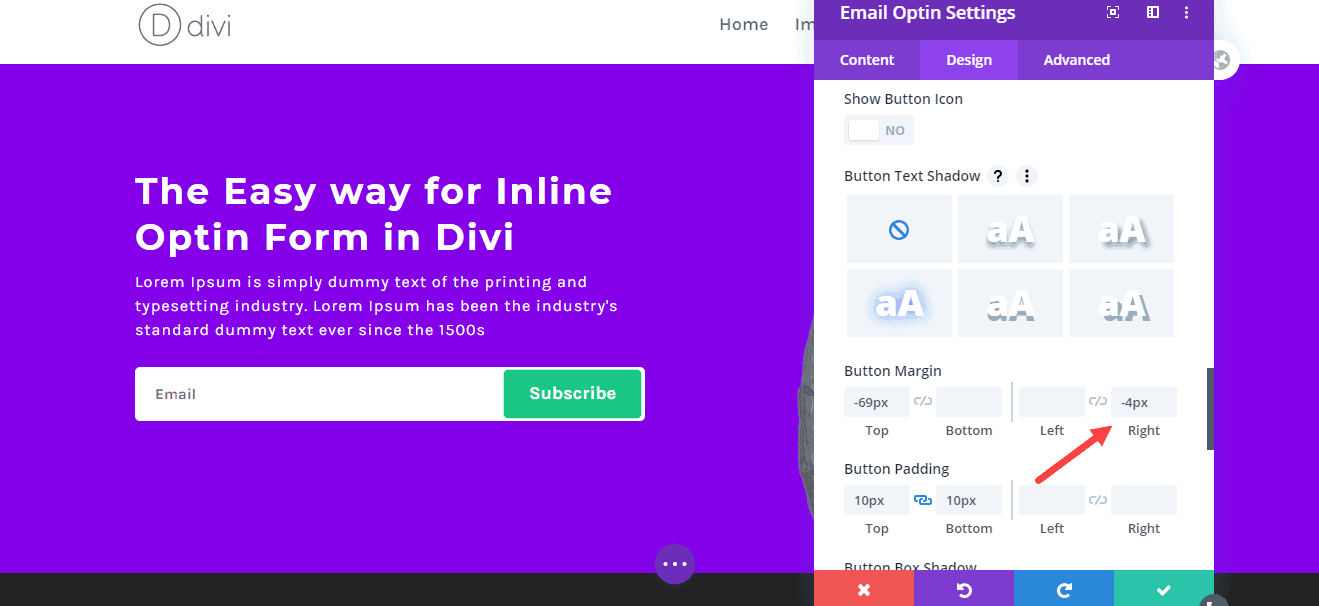Unlink Button Padding top and bottom values
Screen dimensions: 1319x606
(x=923, y=500)
